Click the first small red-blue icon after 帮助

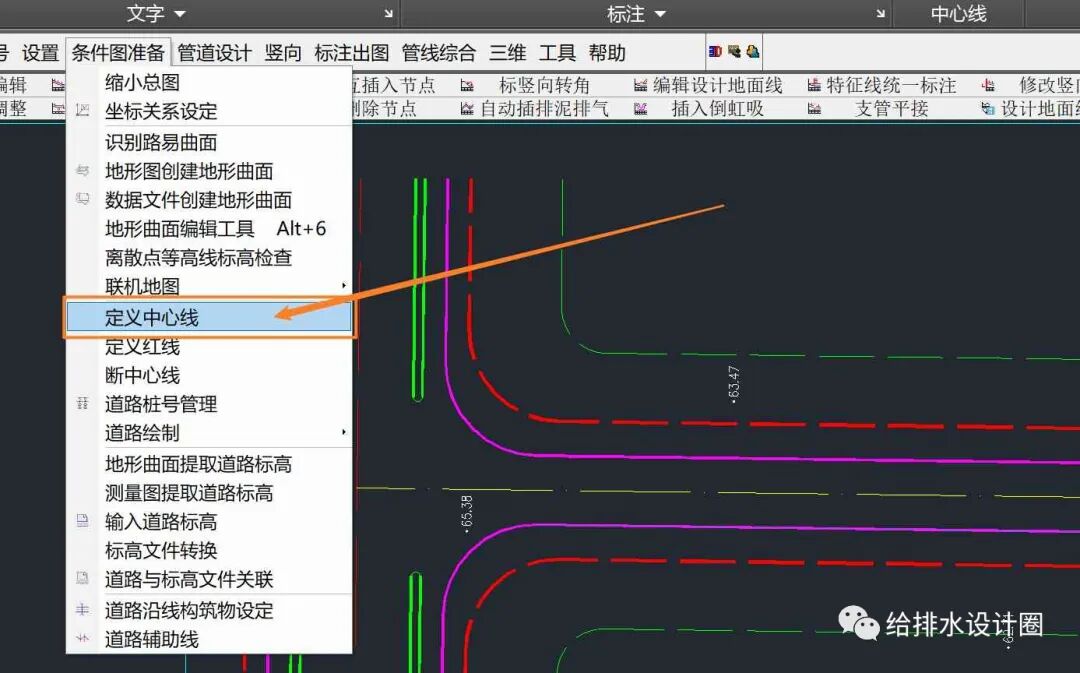click(x=715, y=52)
